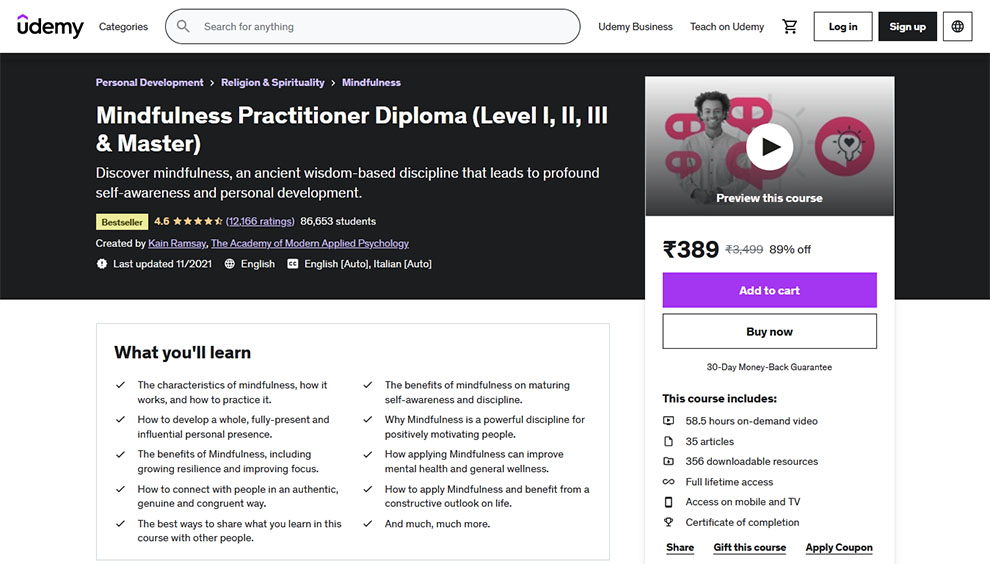This screenshot has width=990, height=564.
Task: Open the 12,166 ratings link
Action: (x=260, y=222)
